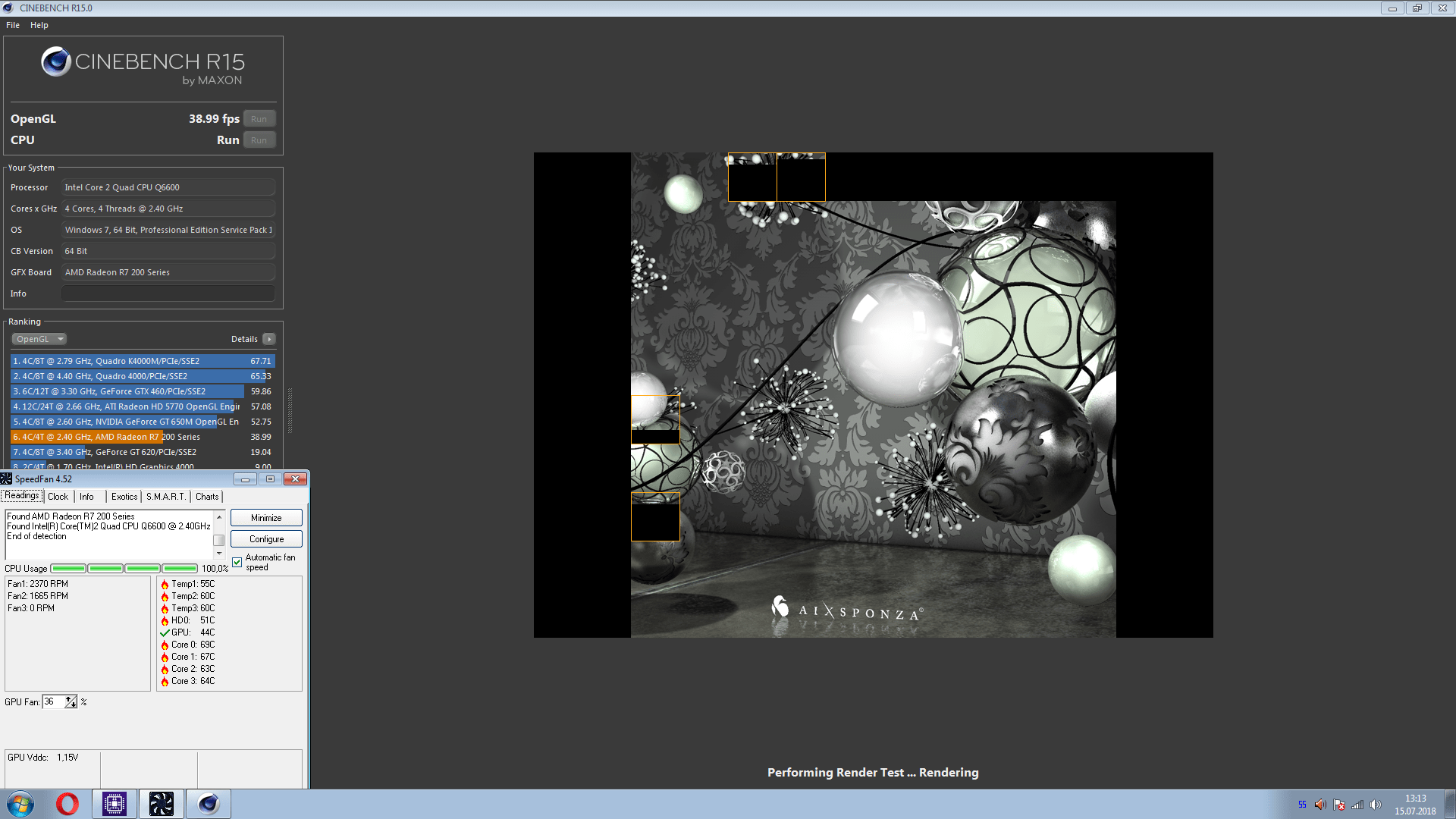The width and height of the screenshot is (1456, 819).
Task: Click the Opera browser taskbar icon
Action: [67, 804]
